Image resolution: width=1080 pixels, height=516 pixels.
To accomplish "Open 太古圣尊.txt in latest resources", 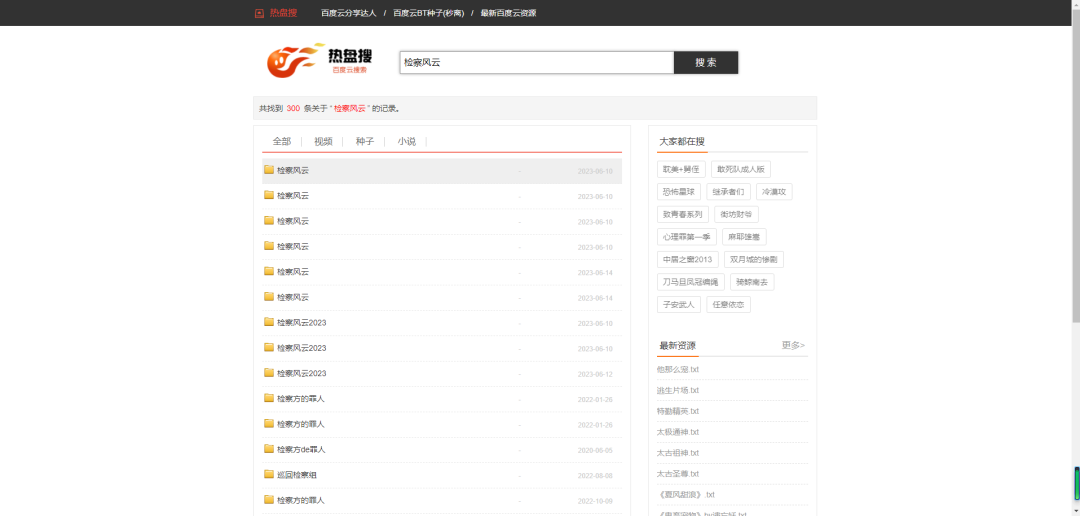I will (678, 474).
